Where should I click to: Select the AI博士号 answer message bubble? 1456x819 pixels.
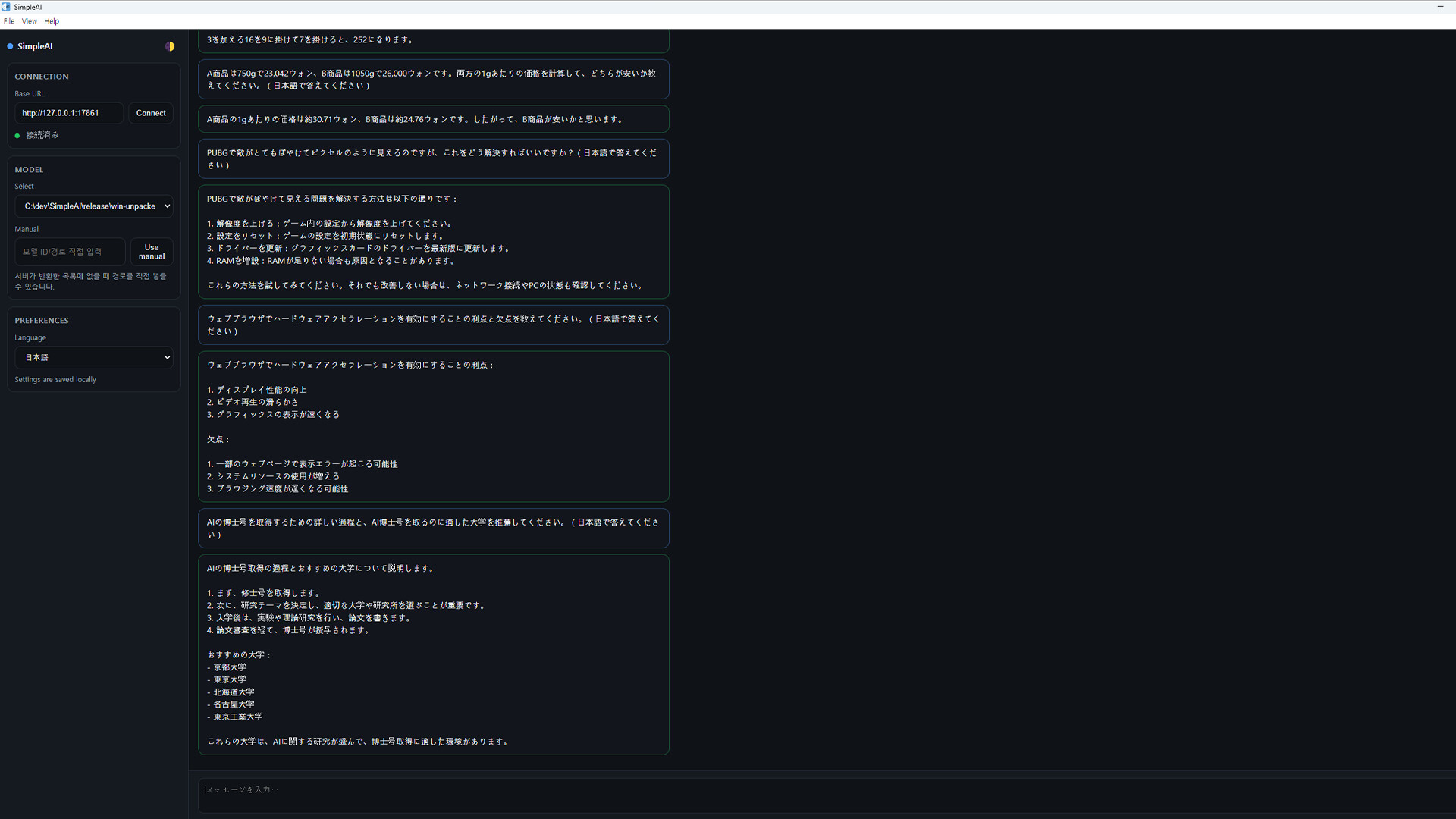(433, 654)
